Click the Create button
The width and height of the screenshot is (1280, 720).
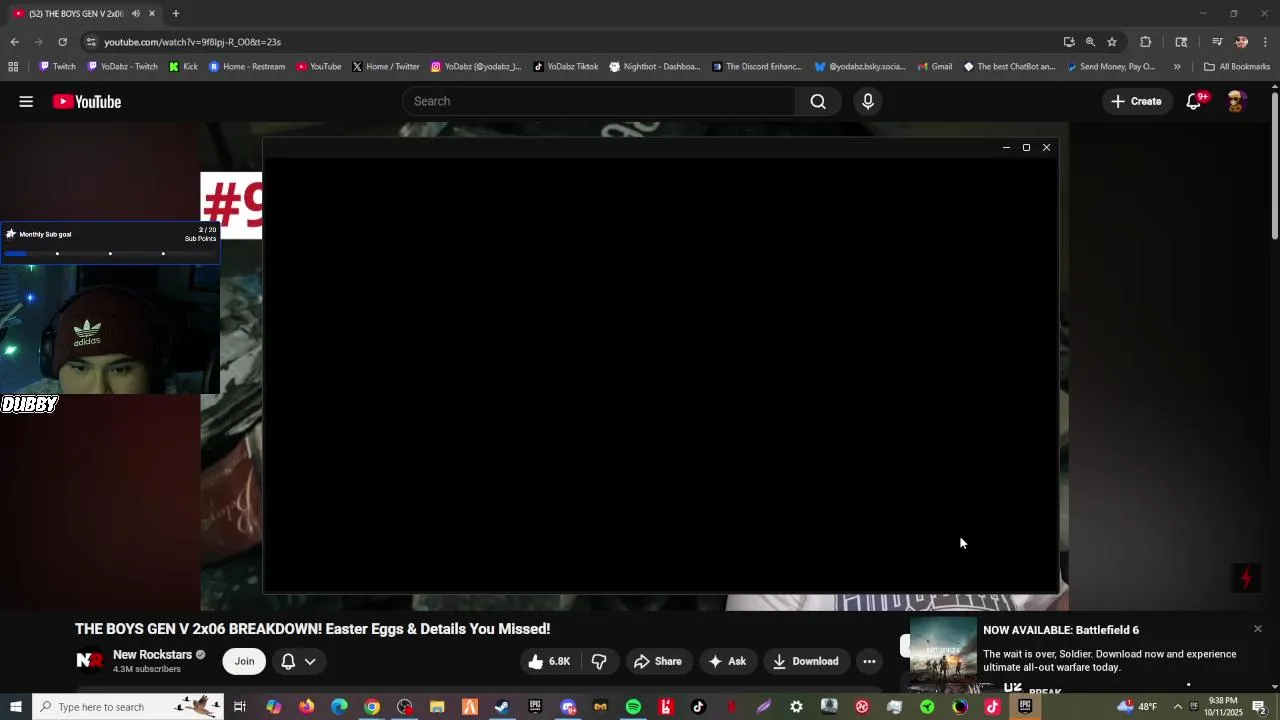(x=1136, y=101)
